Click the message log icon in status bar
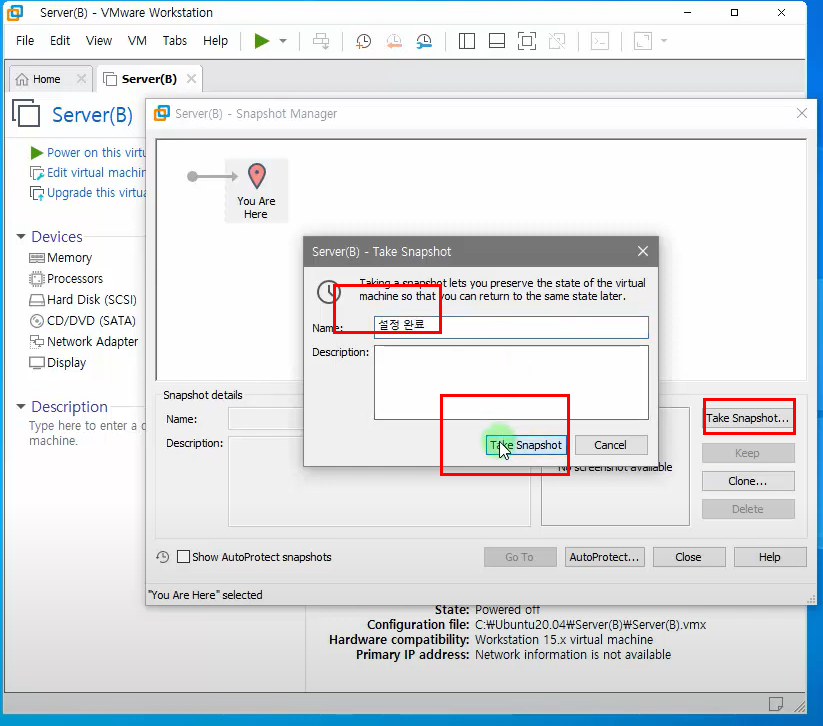This screenshot has height=726, width=823. [x=776, y=704]
